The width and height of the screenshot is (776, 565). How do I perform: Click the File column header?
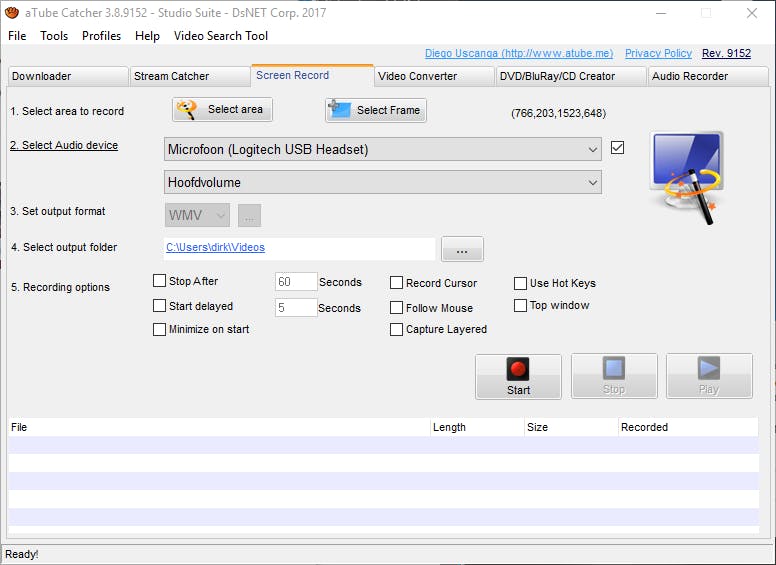219,427
